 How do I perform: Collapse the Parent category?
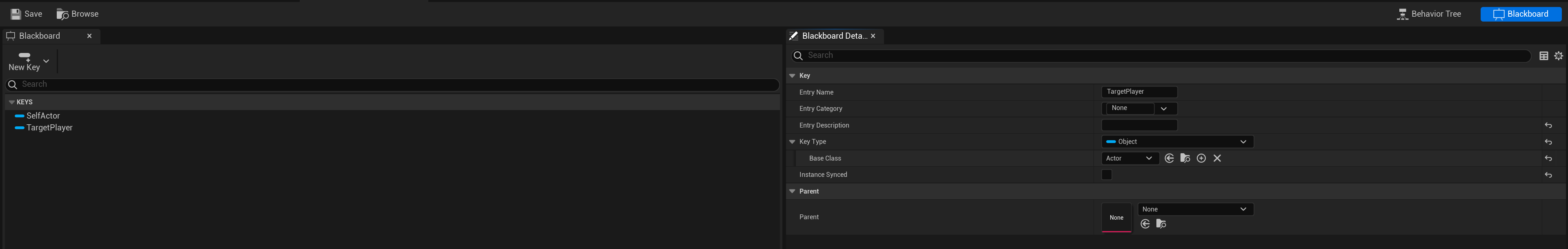(x=792, y=191)
